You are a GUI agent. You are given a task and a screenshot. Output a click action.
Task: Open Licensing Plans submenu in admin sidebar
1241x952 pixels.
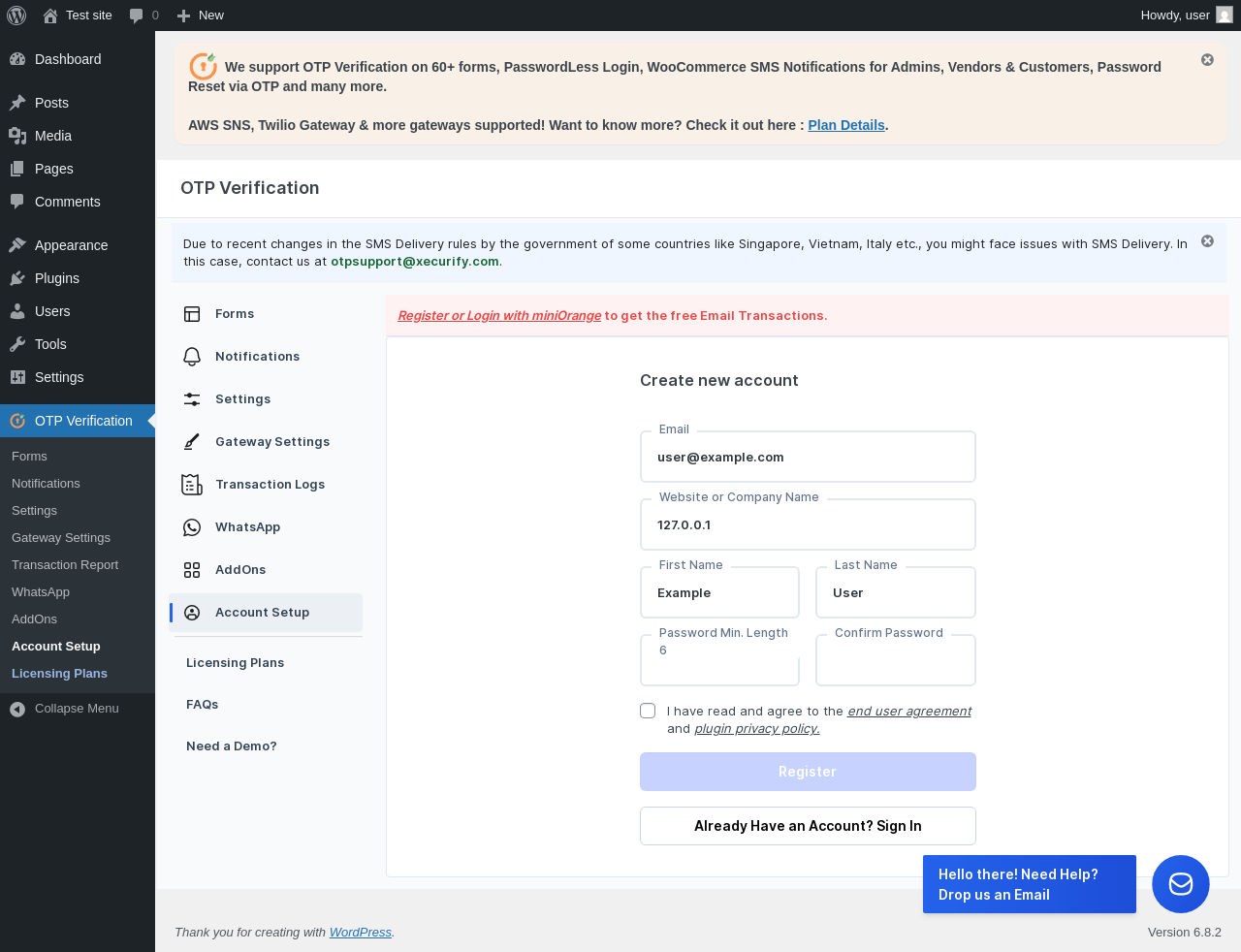click(x=78, y=674)
